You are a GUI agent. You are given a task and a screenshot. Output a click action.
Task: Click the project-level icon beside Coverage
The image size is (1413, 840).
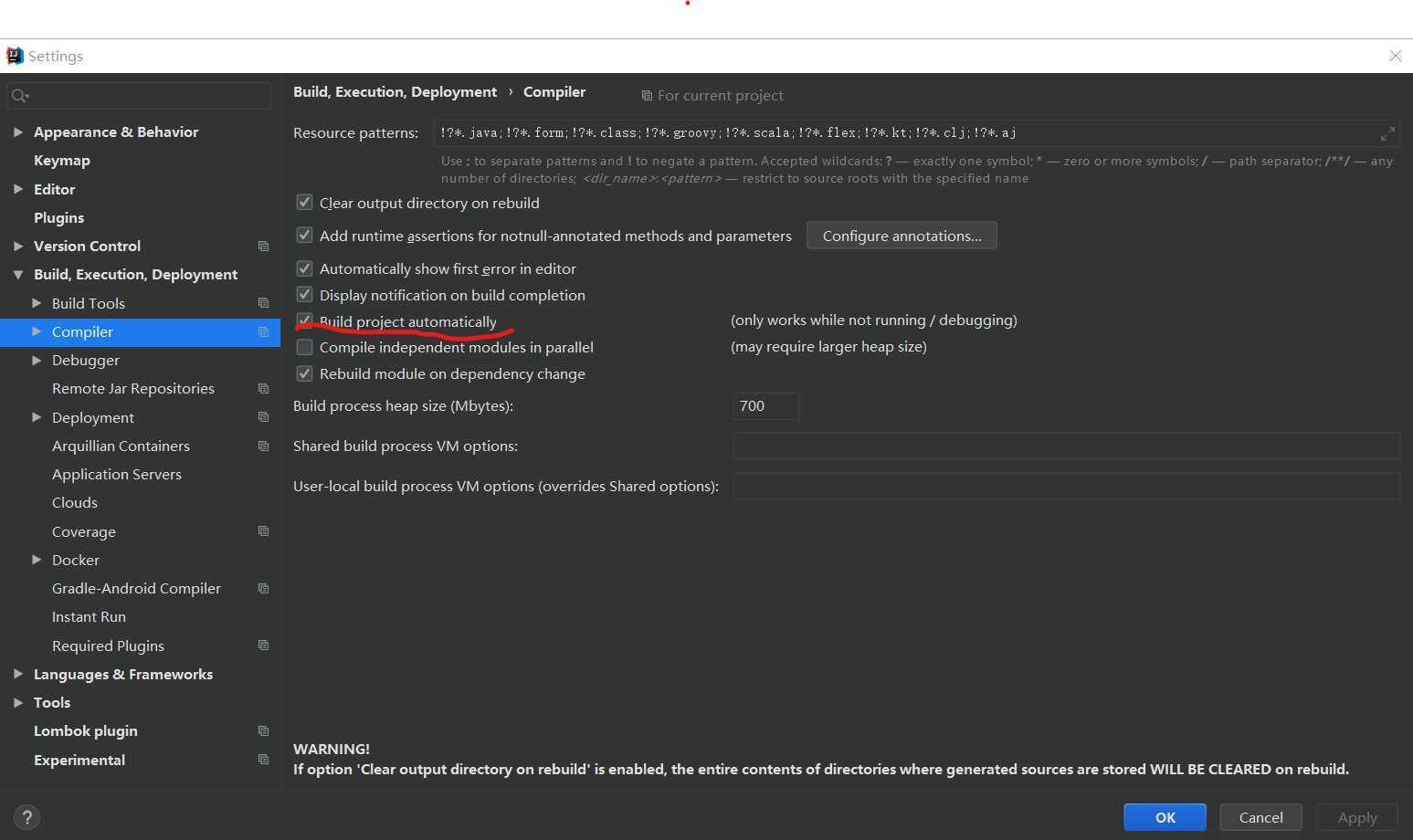[263, 531]
